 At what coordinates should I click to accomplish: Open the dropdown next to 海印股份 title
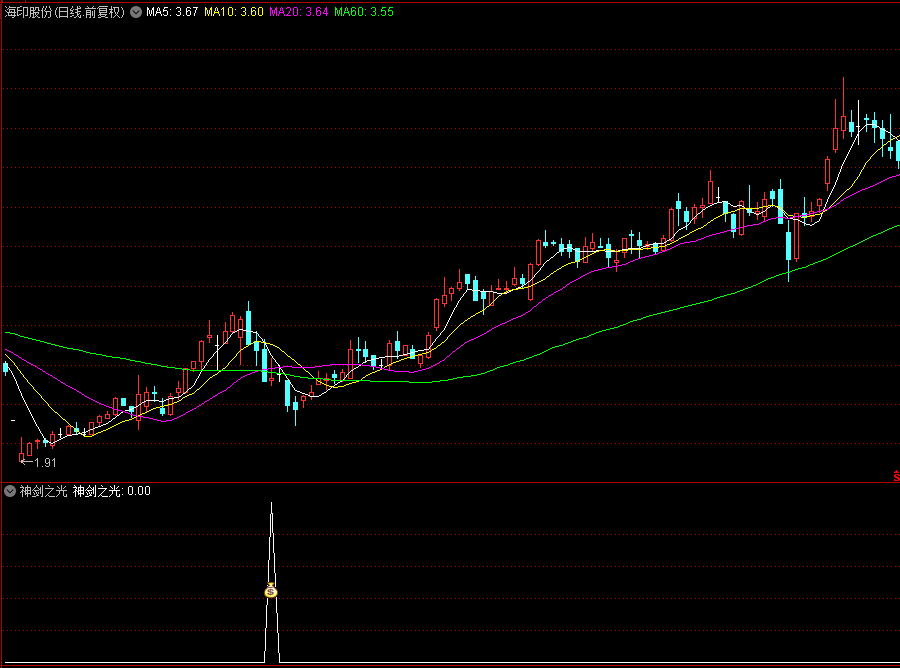136,12
